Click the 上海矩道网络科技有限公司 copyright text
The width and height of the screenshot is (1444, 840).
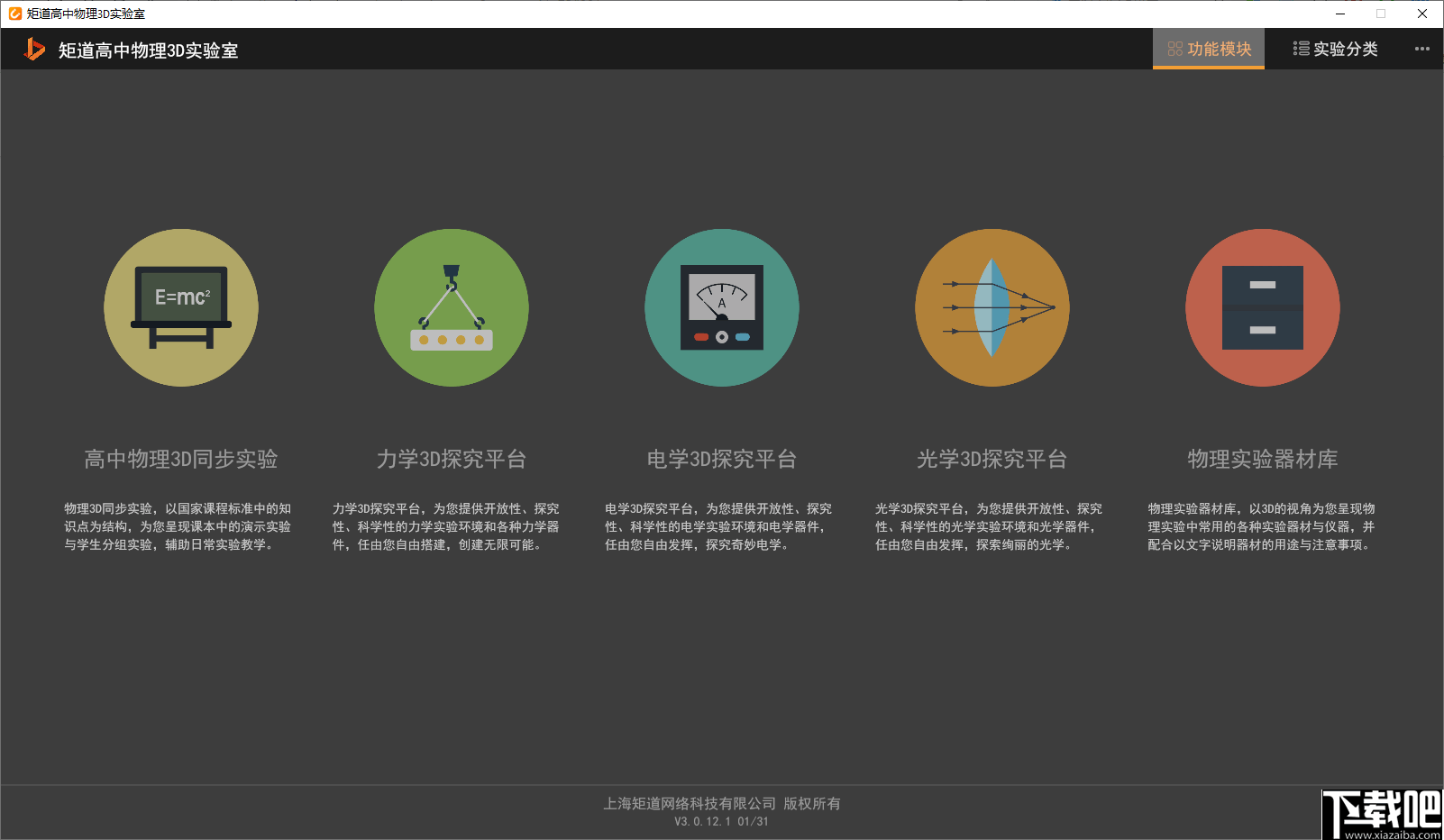722,803
